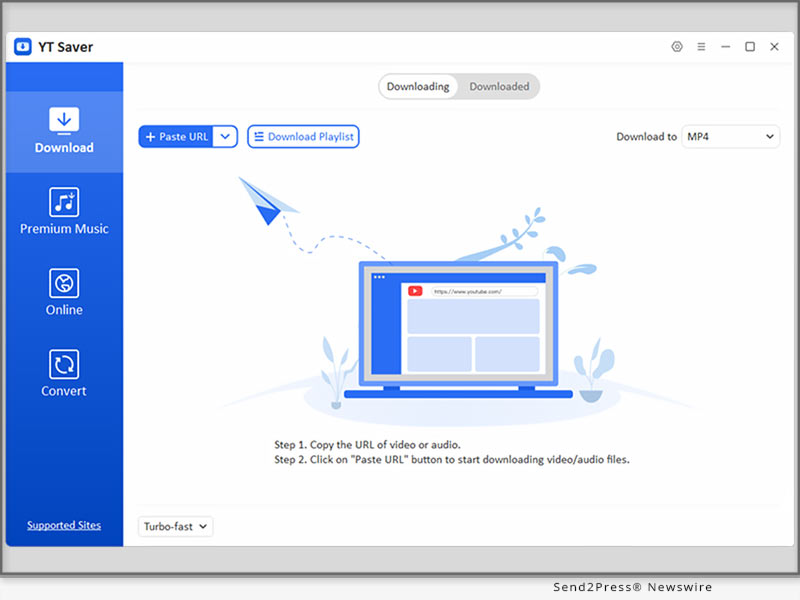Open the hamburger menu in title bar
Image resolution: width=800 pixels, height=600 pixels.
click(x=701, y=47)
